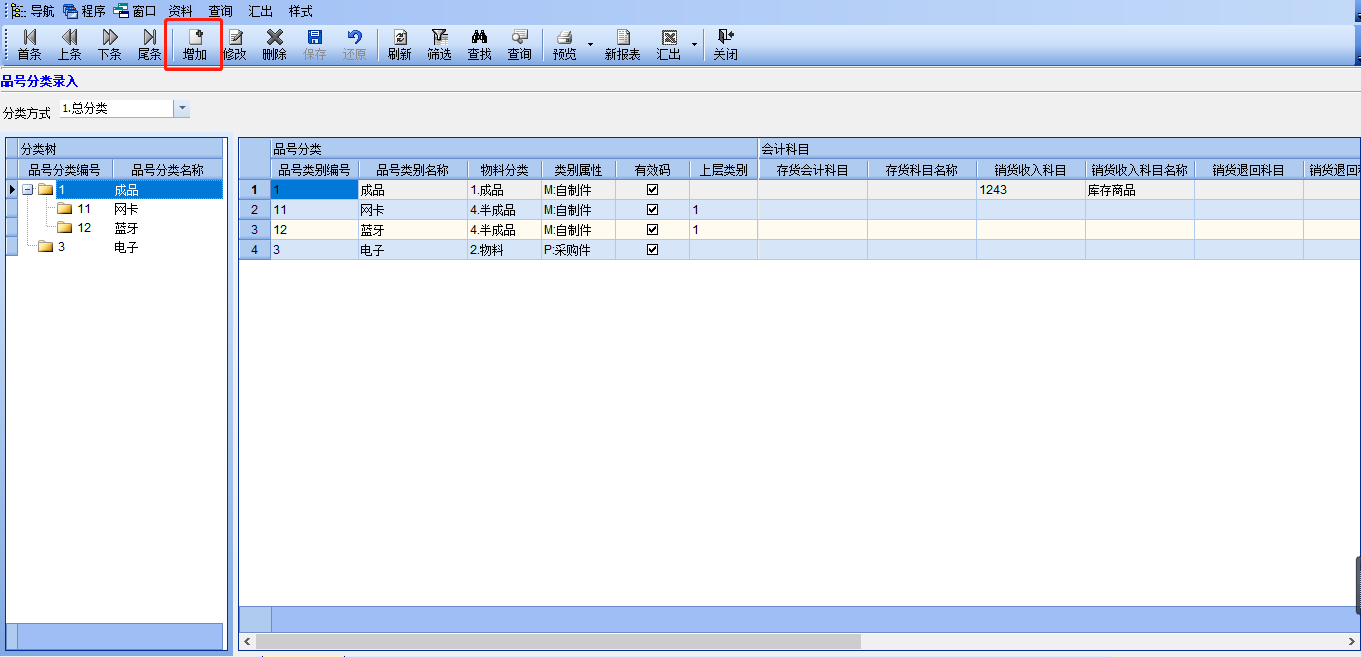The height and width of the screenshot is (657, 1361).
Task: Collapse the 成品 tree node
Action: [28, 190]
